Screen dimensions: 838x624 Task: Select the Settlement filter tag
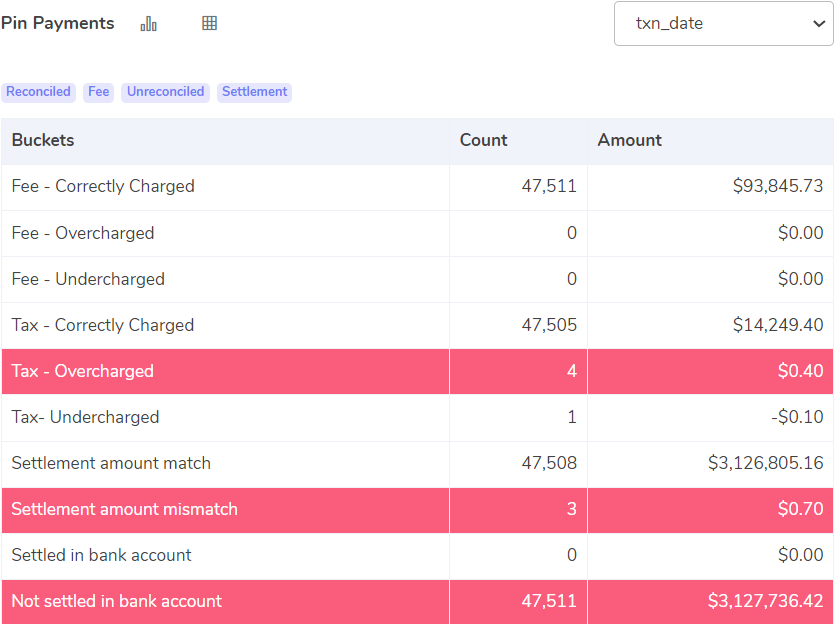point(254,92)
